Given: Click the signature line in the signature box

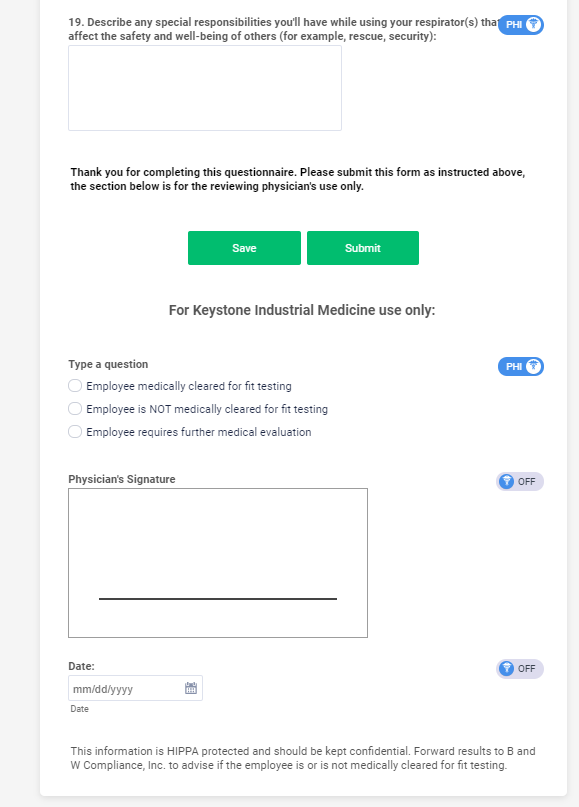Looking at the screenshot, I should (x=218, y=597).
